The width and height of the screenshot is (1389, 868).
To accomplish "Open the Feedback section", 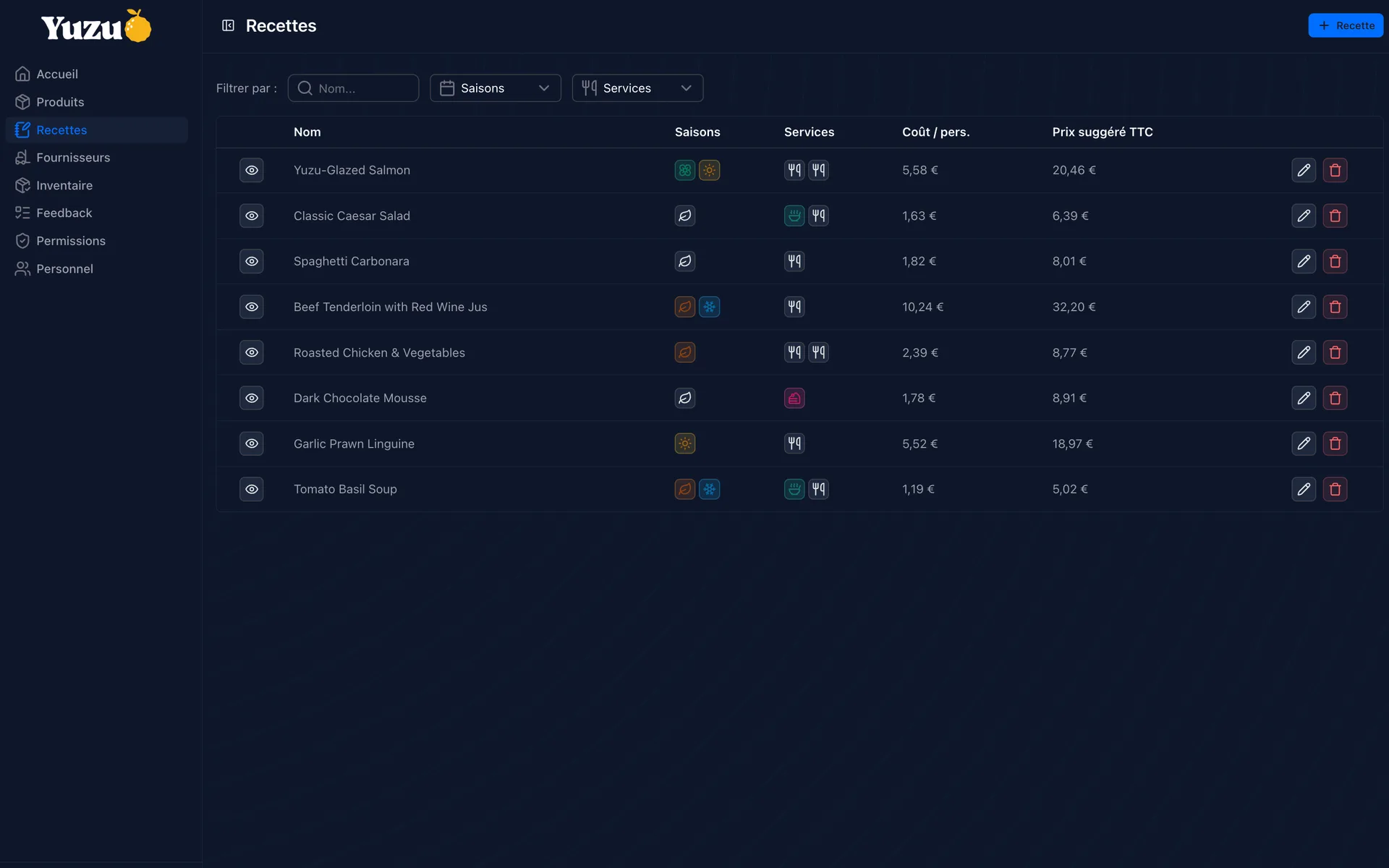I will (96, 213).
